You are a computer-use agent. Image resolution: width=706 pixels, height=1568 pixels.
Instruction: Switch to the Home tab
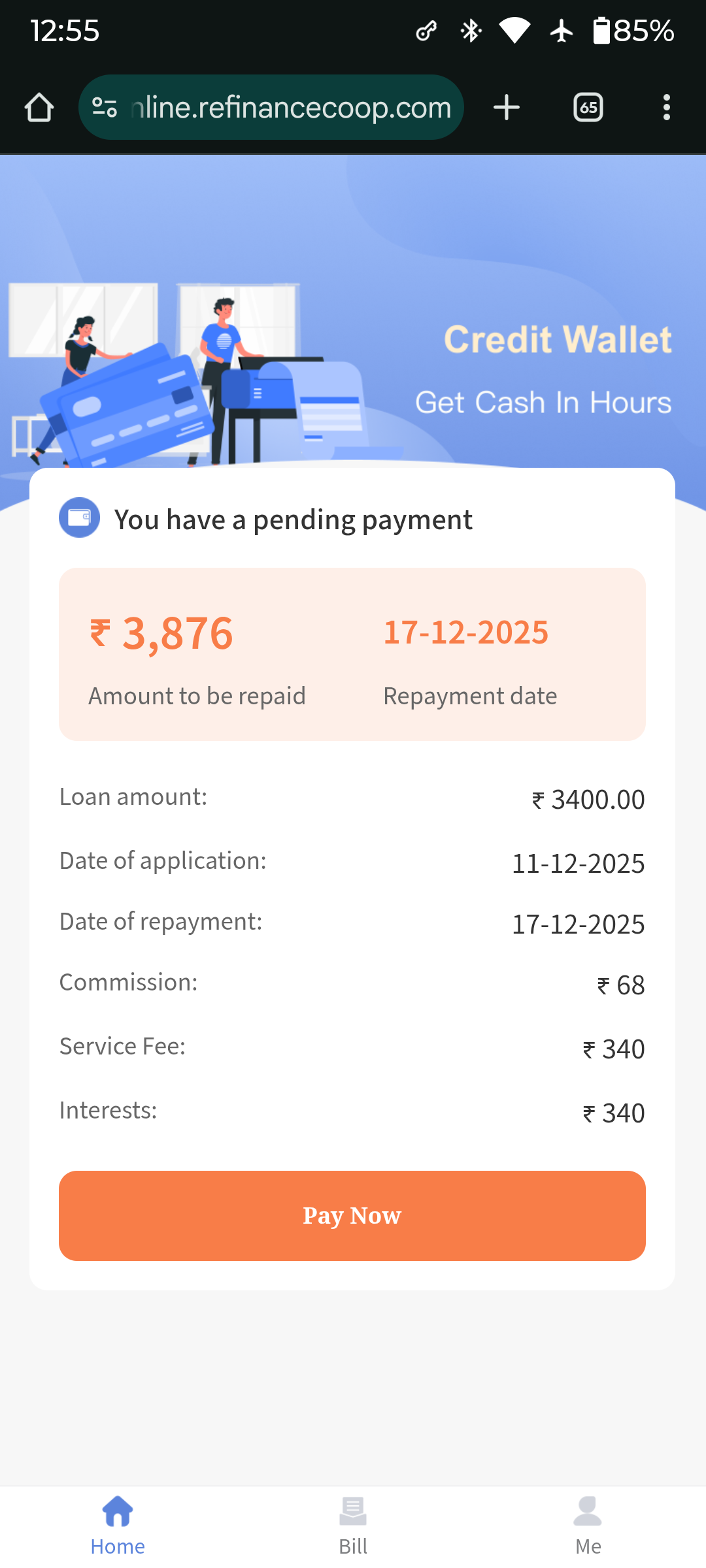(x=118, y=1526)
